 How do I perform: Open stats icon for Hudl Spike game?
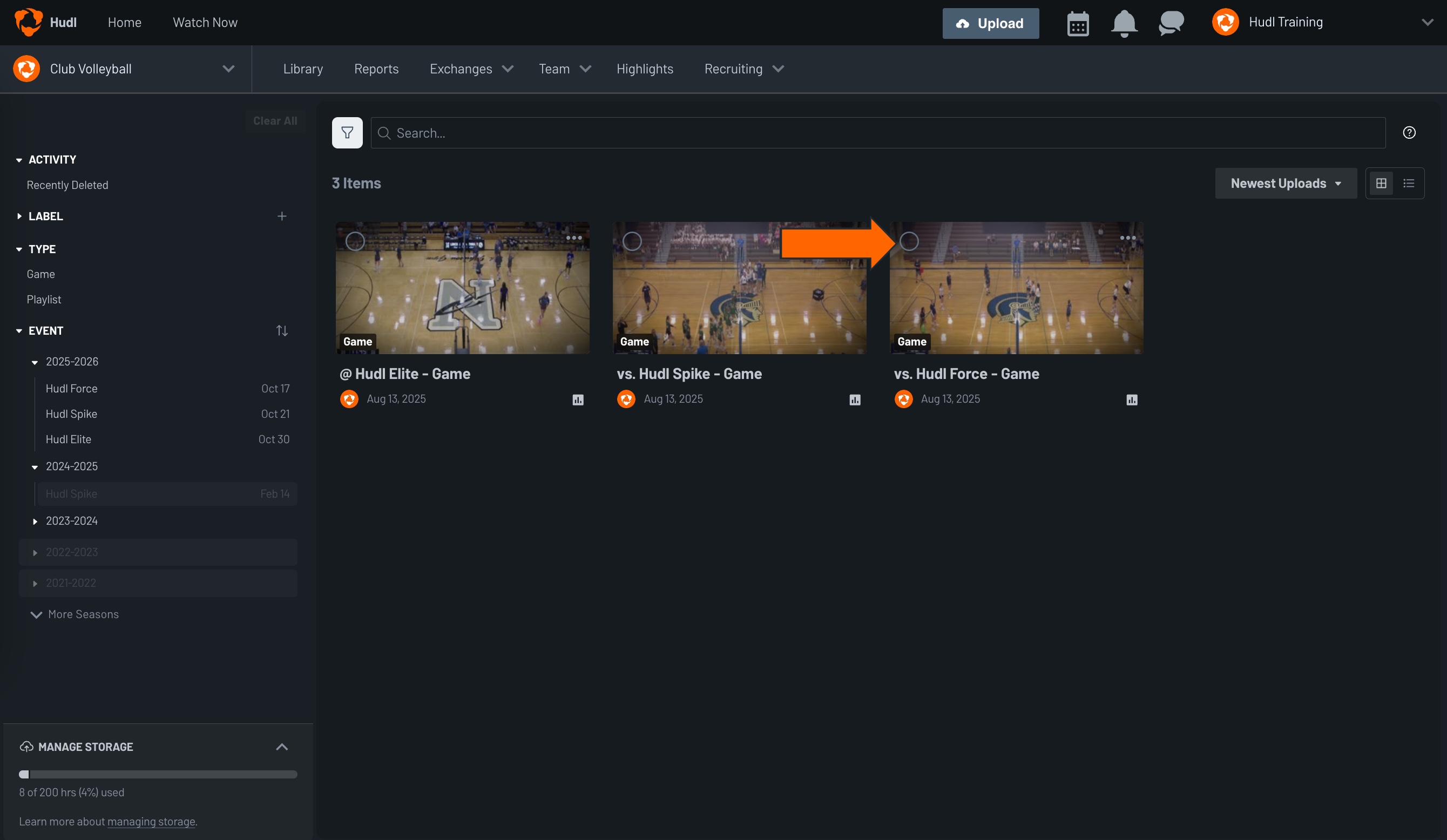click(855, 399)
